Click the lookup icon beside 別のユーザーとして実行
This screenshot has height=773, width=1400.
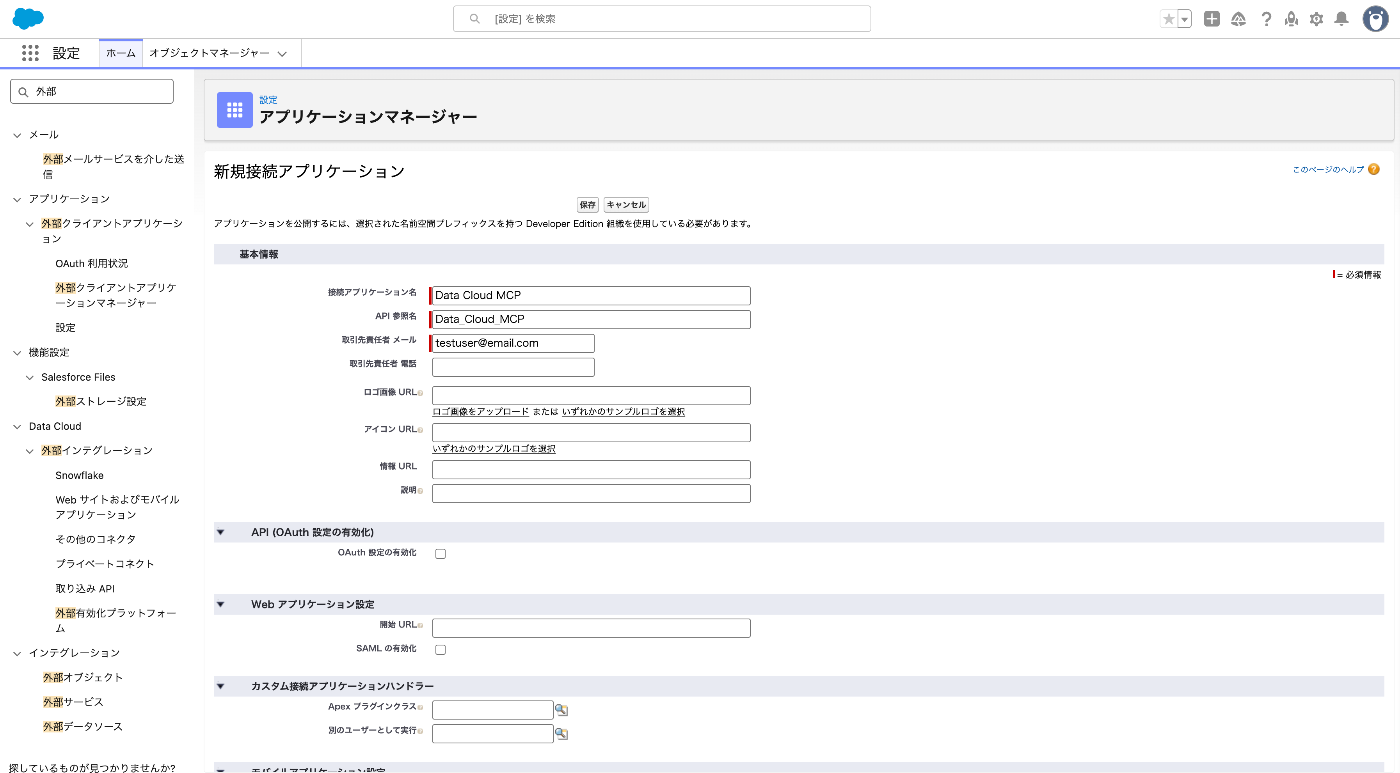point(561,733)
